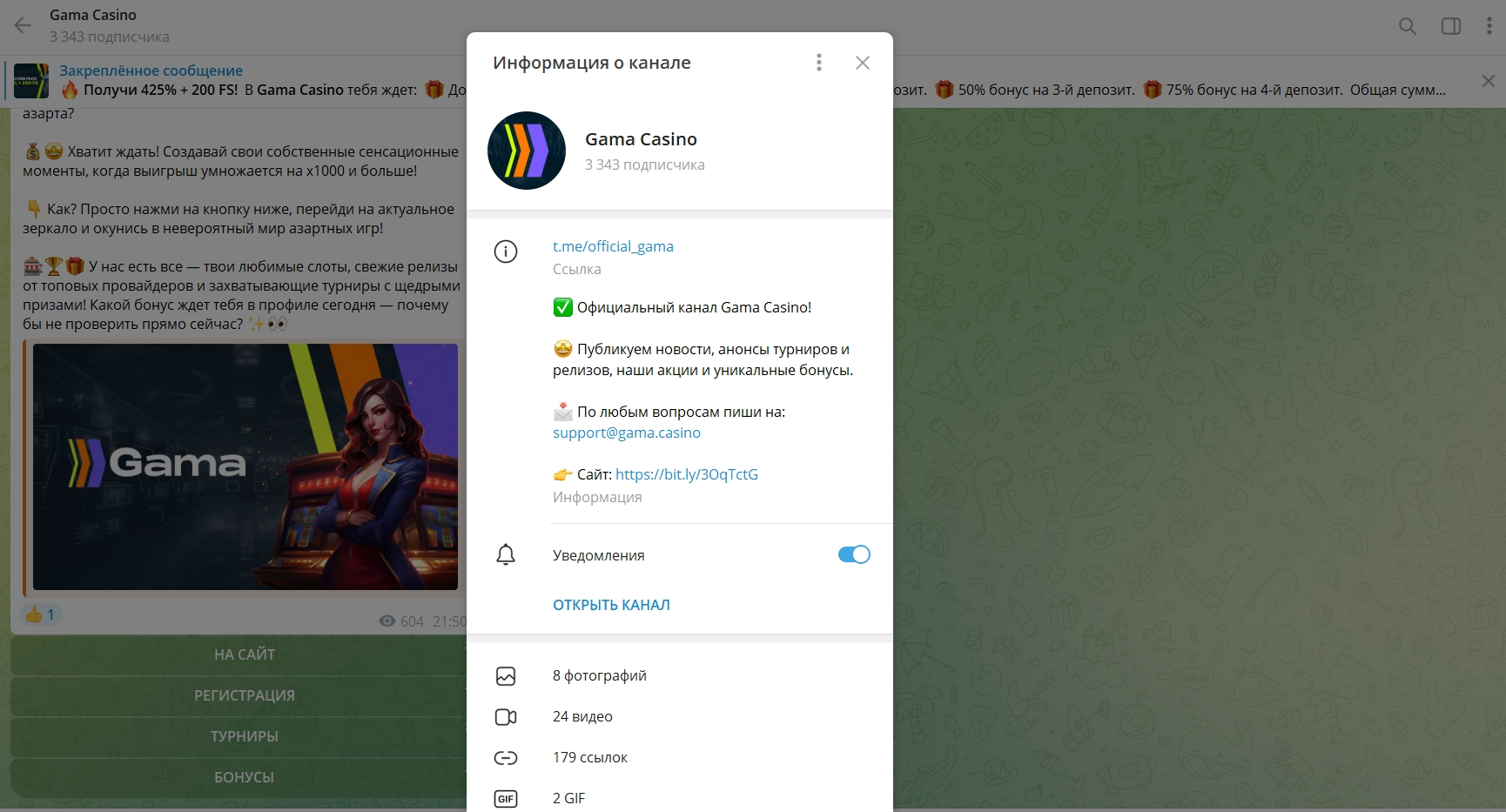The height and width of the screenshot is (812, 1506).
Task: Click the link icon beside 179 ссылок
Action: tap(506, 757)
